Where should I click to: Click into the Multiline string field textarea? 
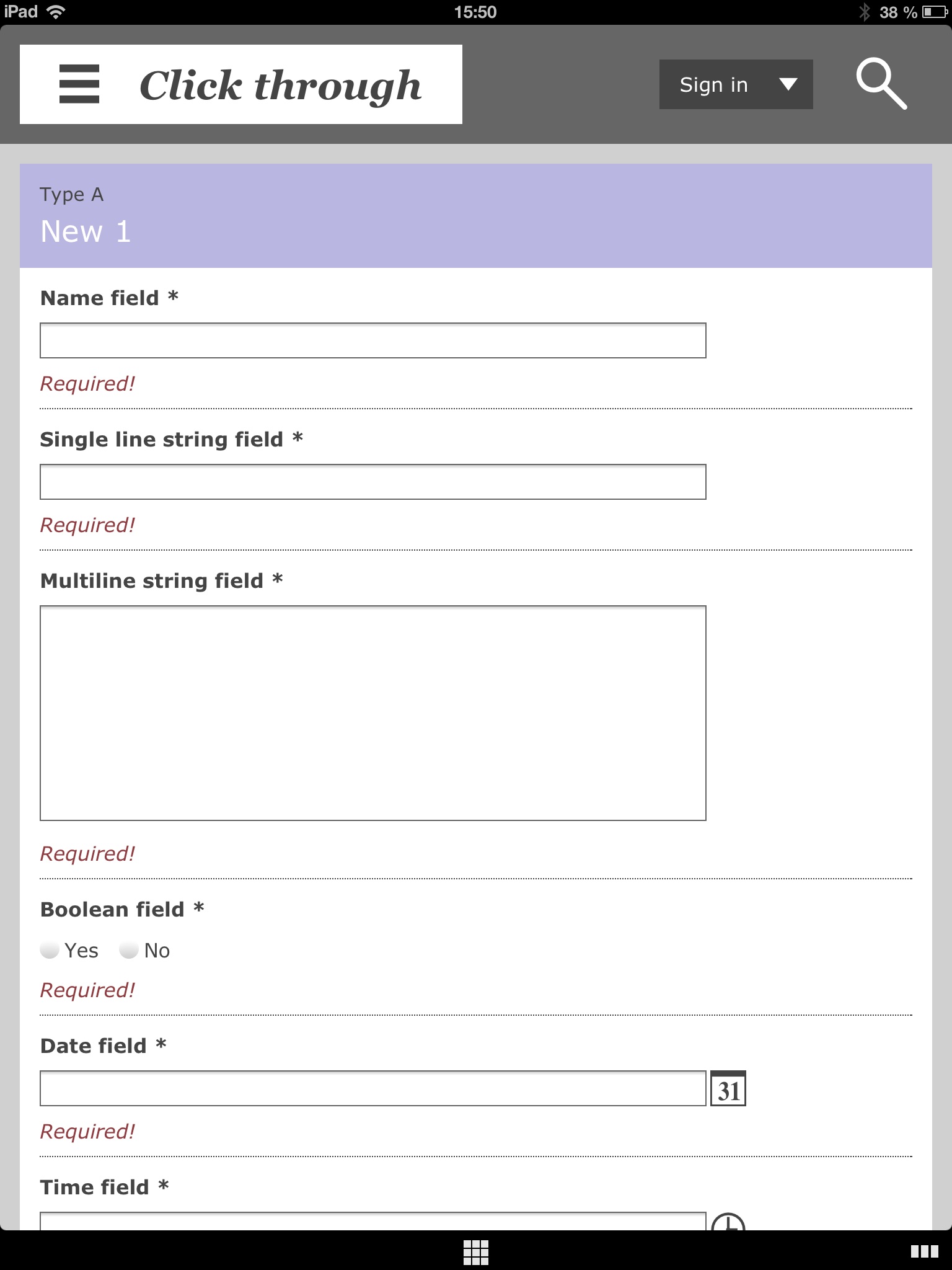coord(372,713)
